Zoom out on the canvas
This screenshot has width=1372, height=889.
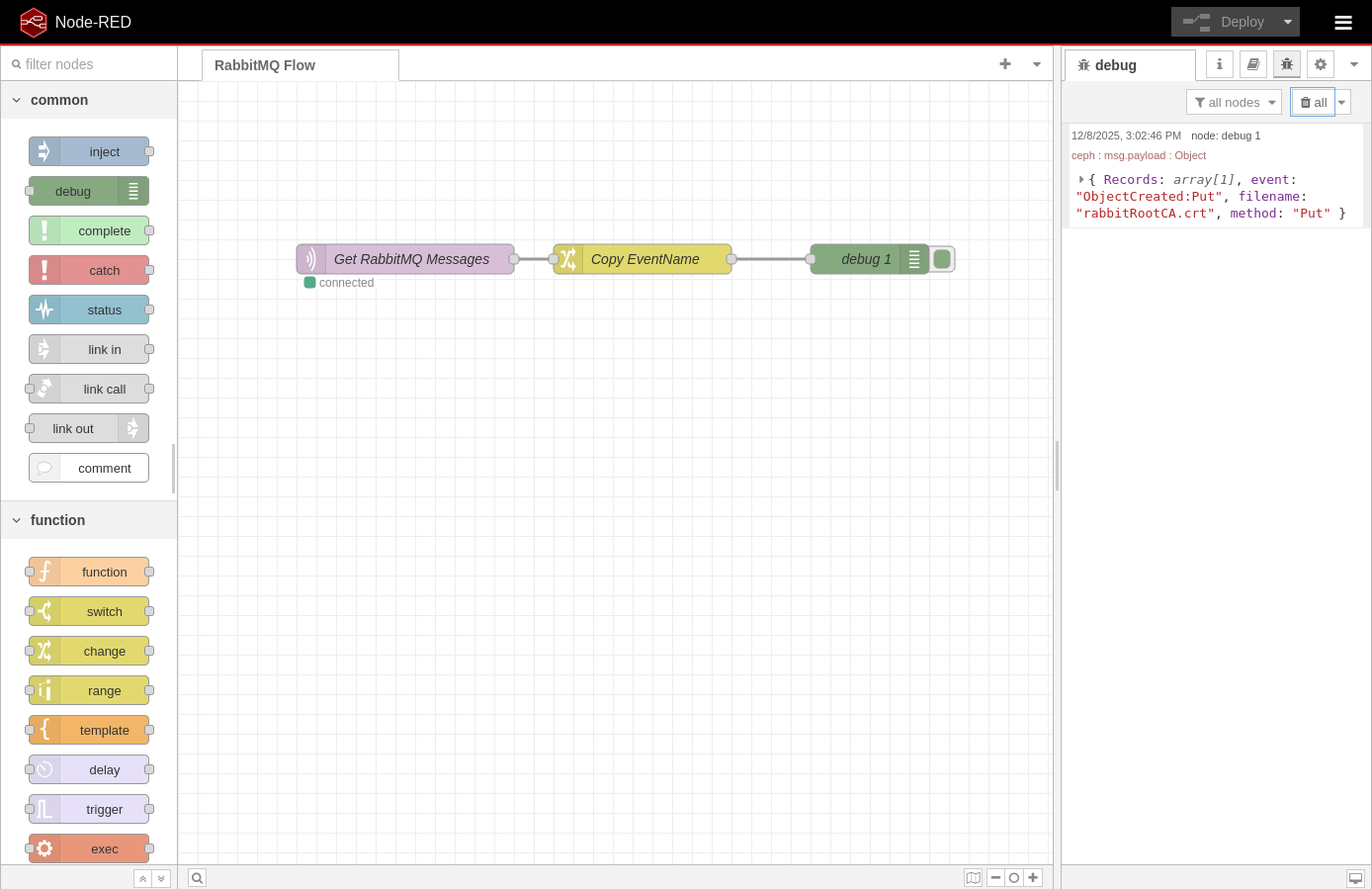coord(995,878)
